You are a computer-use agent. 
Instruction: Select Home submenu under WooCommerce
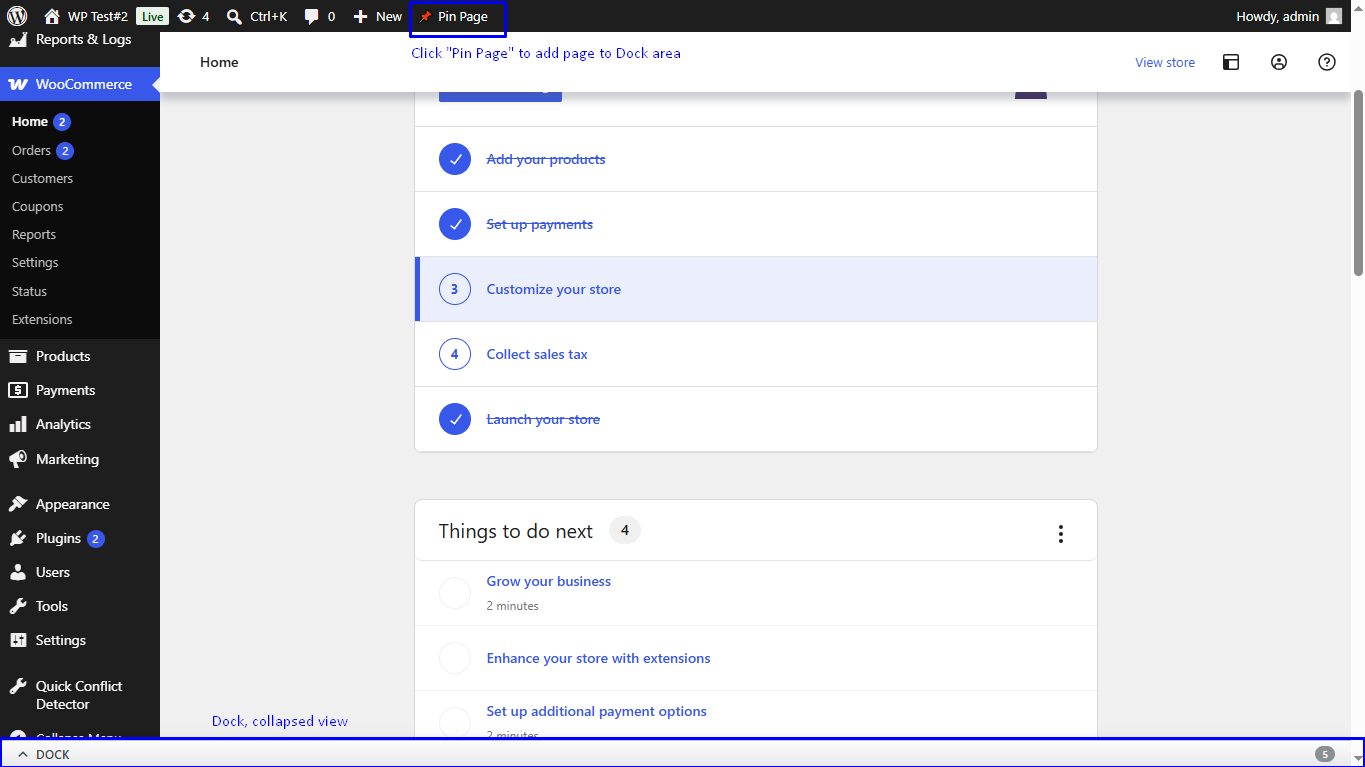point(30,121)
